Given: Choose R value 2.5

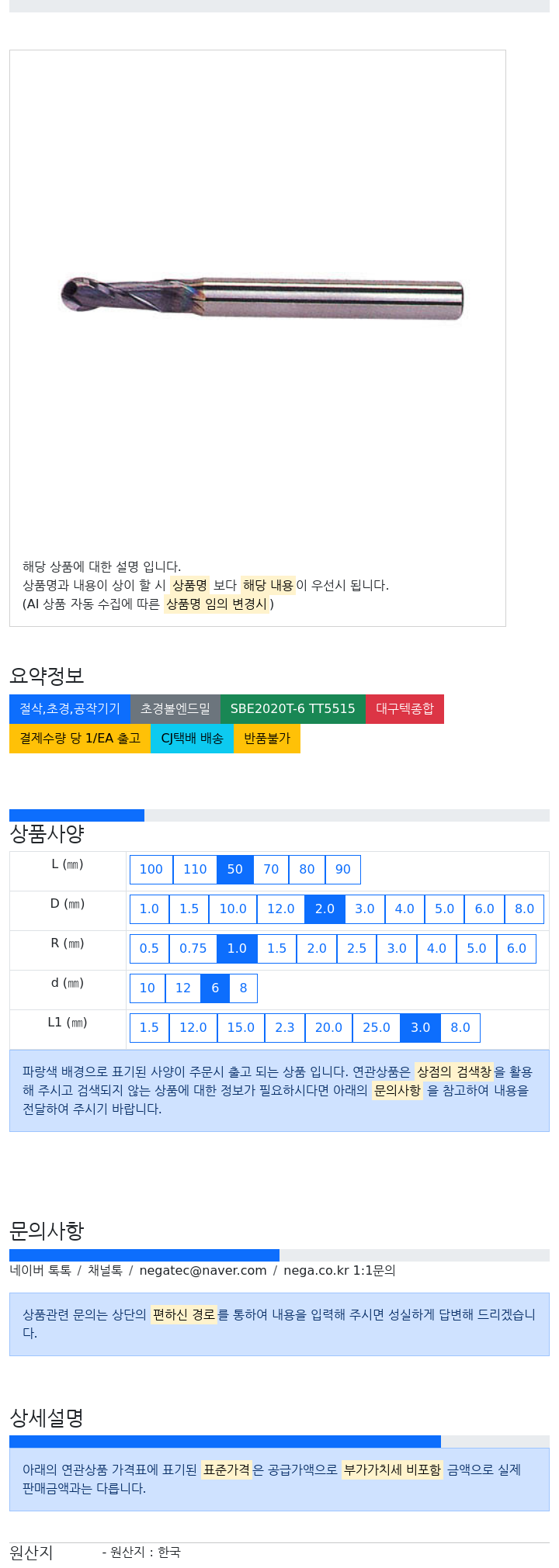Looking at the screenshot, I should point(357,949).
